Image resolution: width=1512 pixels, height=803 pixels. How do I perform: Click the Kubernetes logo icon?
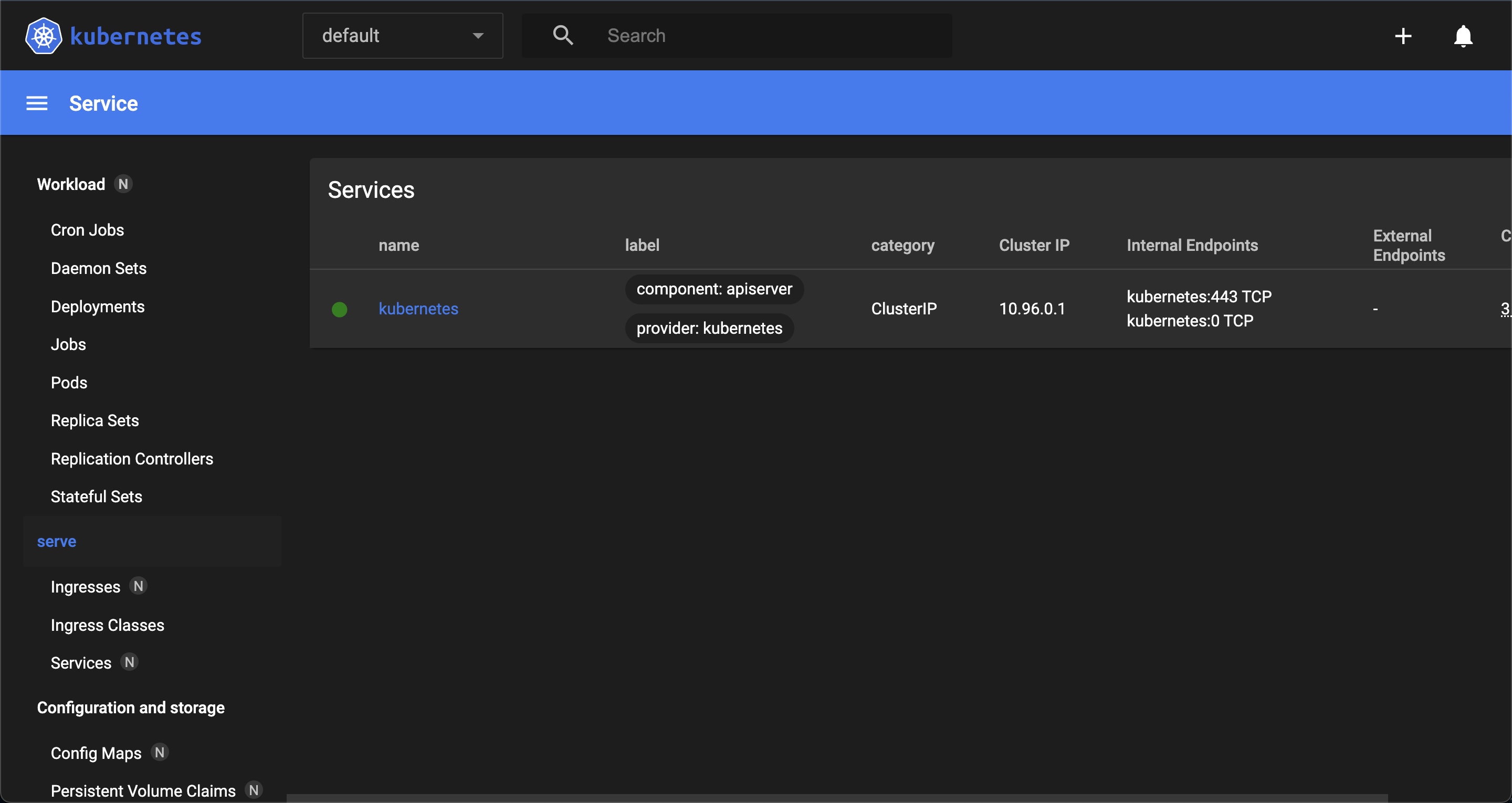click(x=44, y=36)
